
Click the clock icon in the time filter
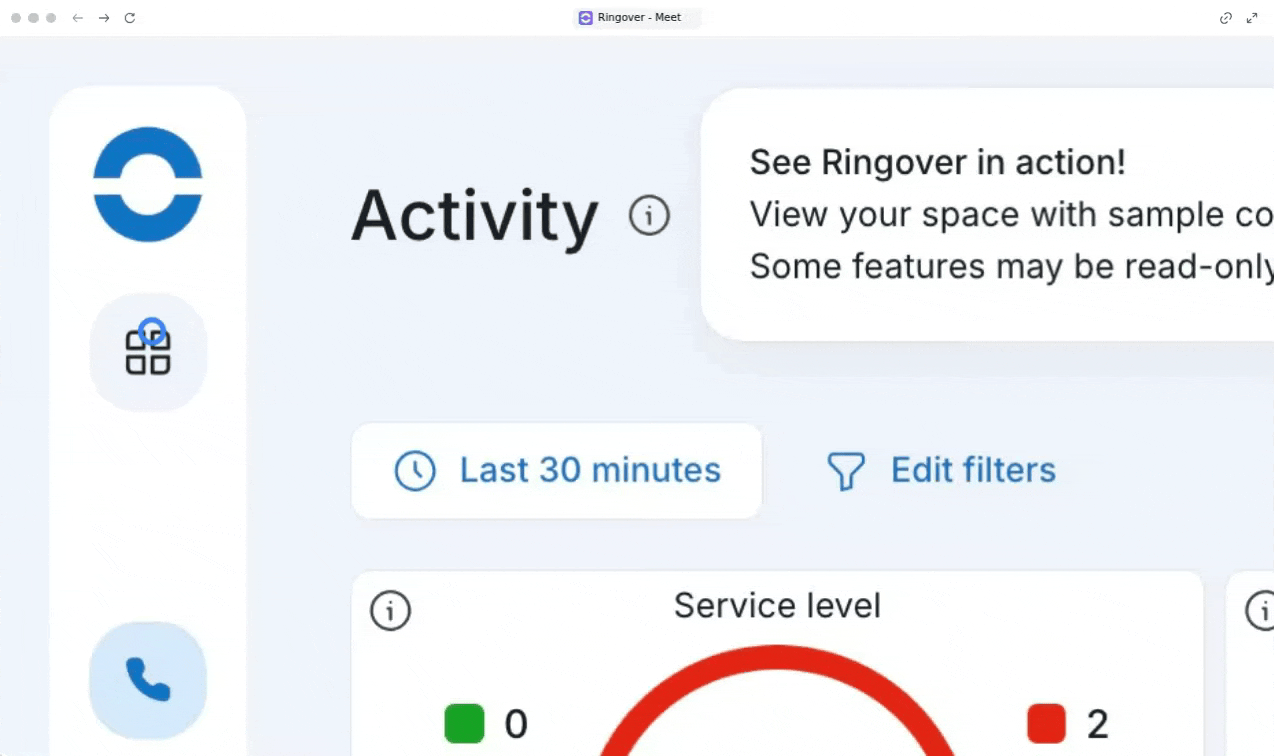click(415, 470)
